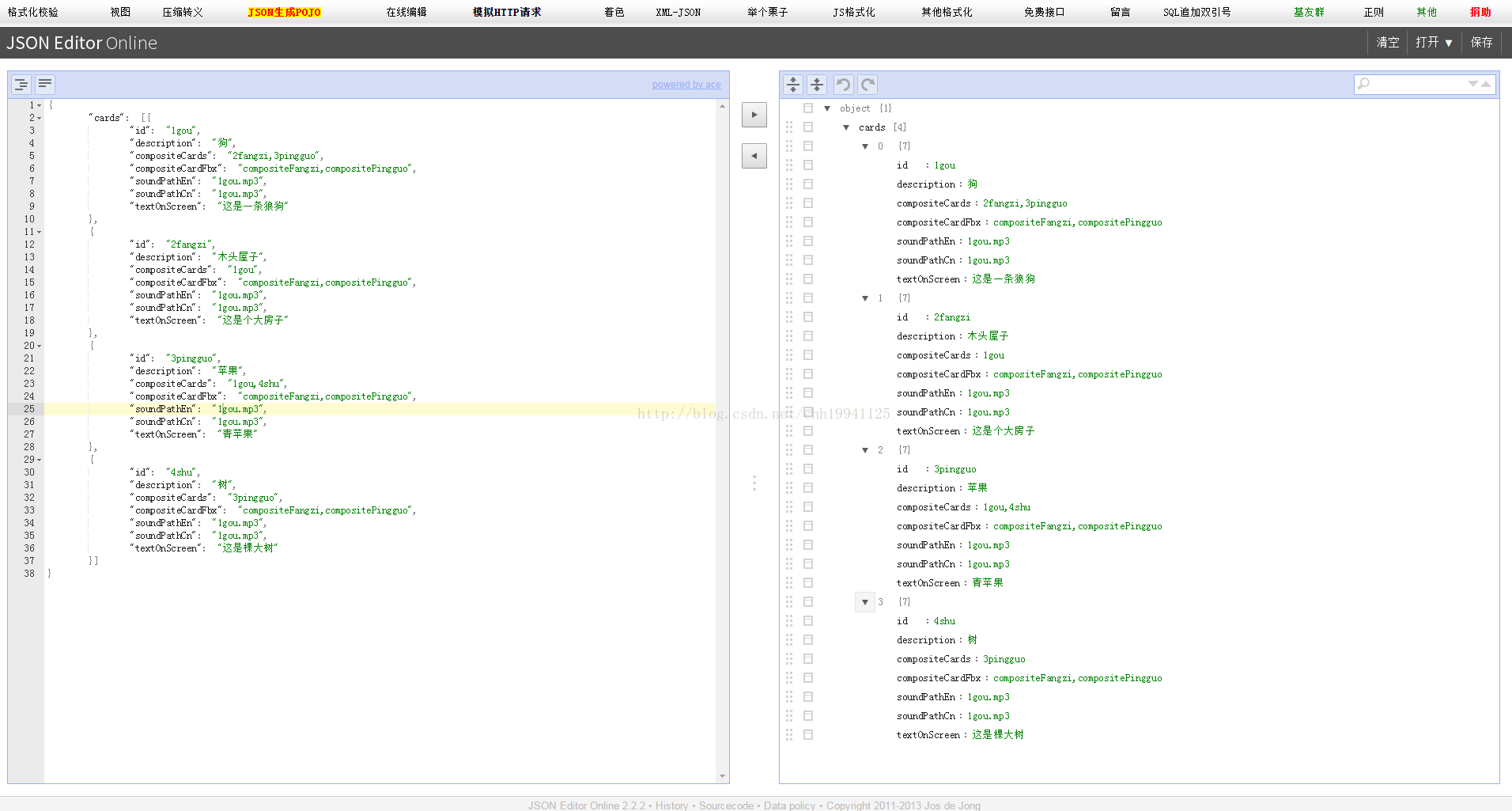Click drag handle of textOnScreen 这是一条狼狗 row
The width and height of the screenshot is (1512, 811).
[x=789, y=279]
